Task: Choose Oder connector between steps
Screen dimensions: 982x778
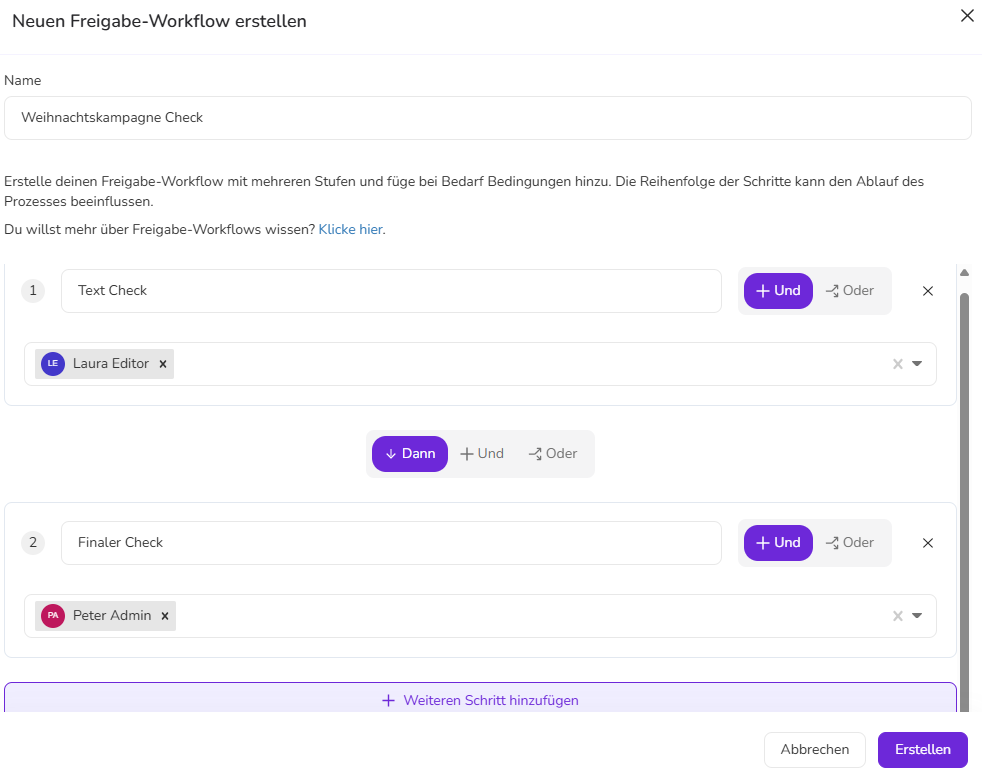Action: coord(553,454)
